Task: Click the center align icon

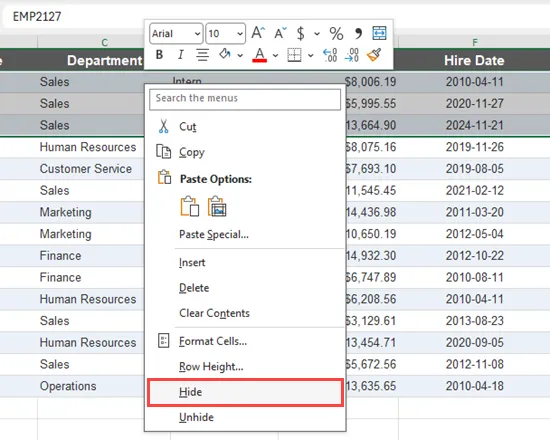Action: click(x=202, y=55)
